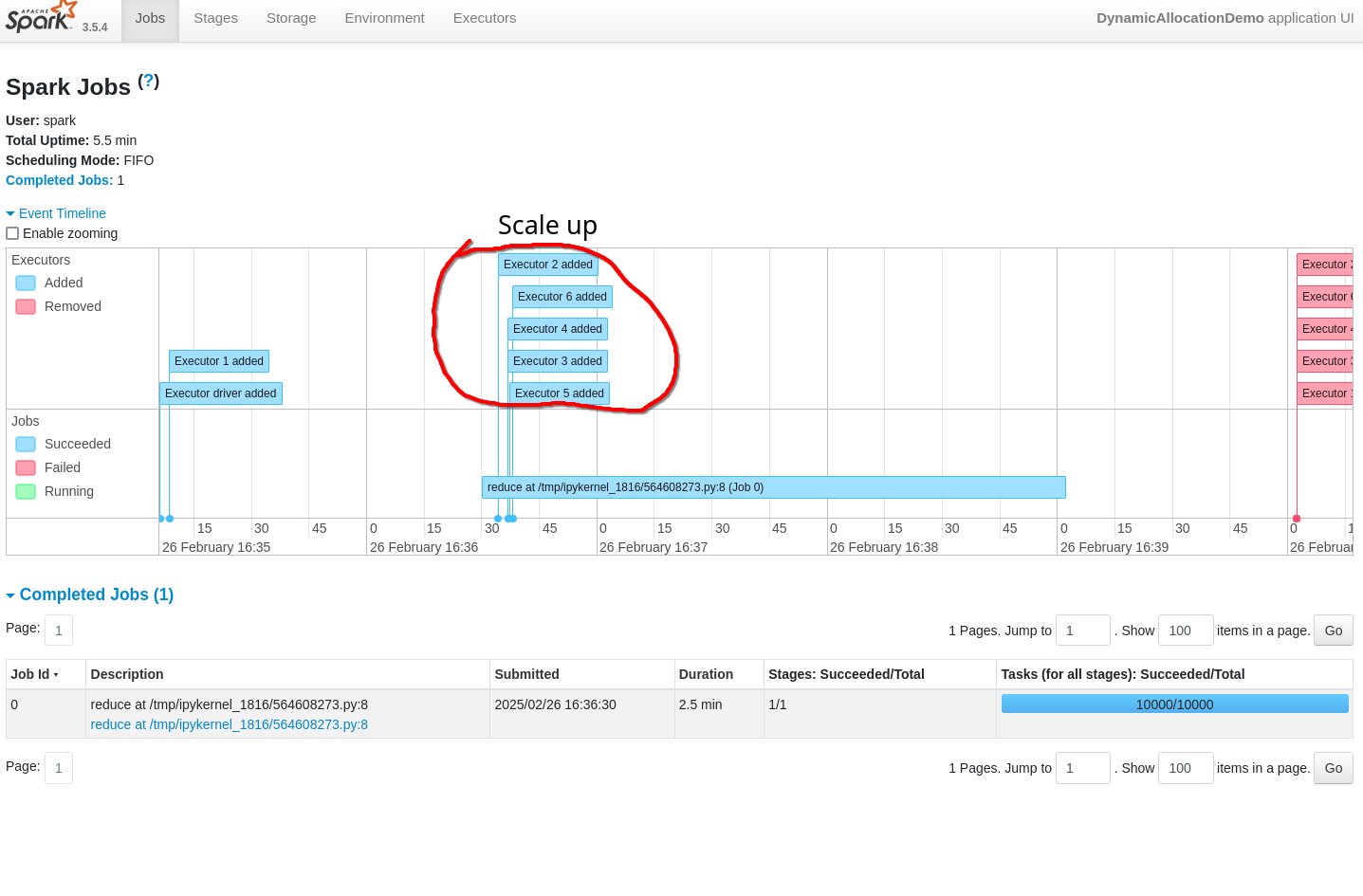This screenshot has height=896, width=1363.
Task: Click the Jump to page input field
Action: point(1082,630)
